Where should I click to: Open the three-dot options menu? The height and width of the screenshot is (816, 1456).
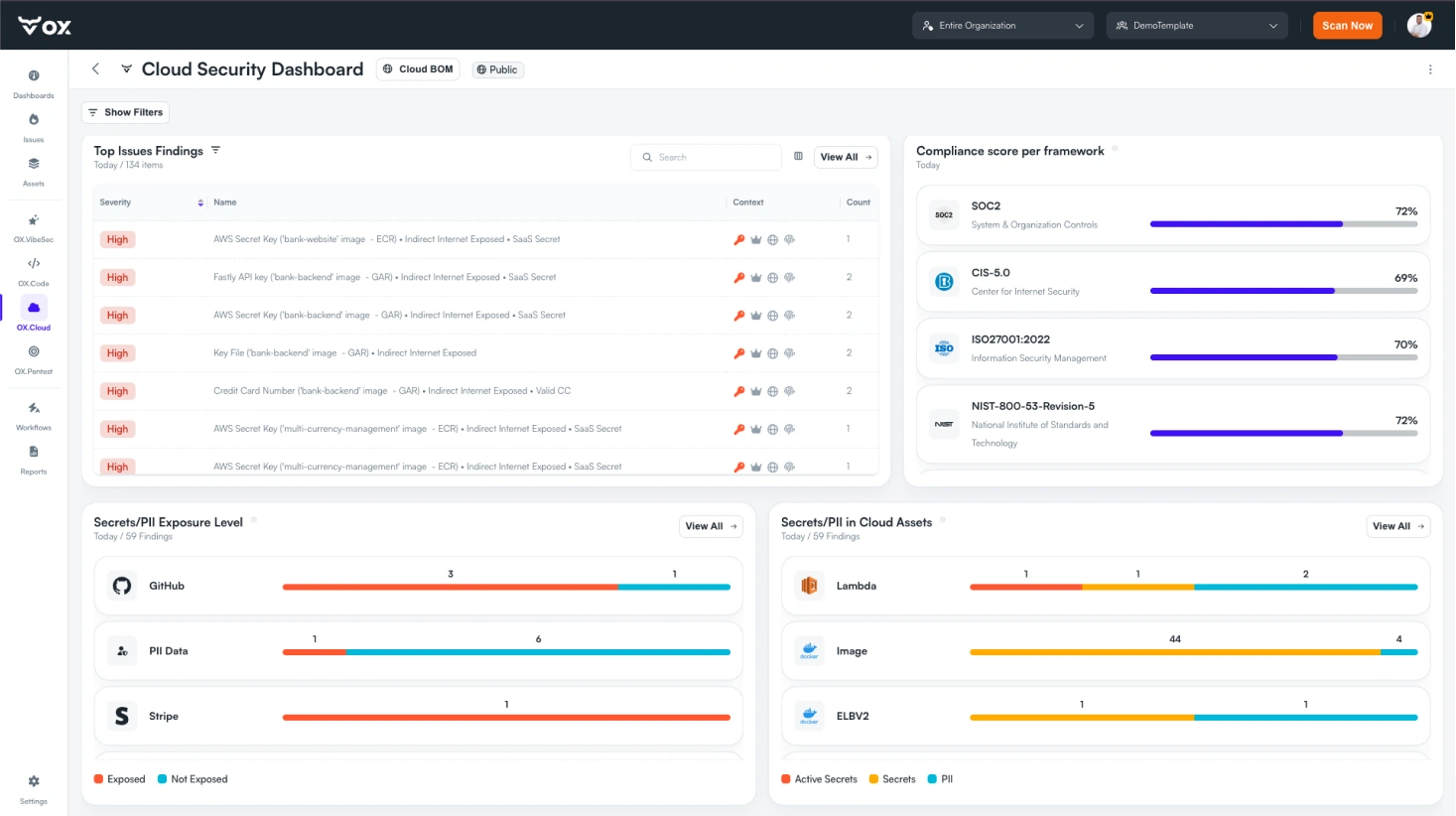tap(1430, 69)
